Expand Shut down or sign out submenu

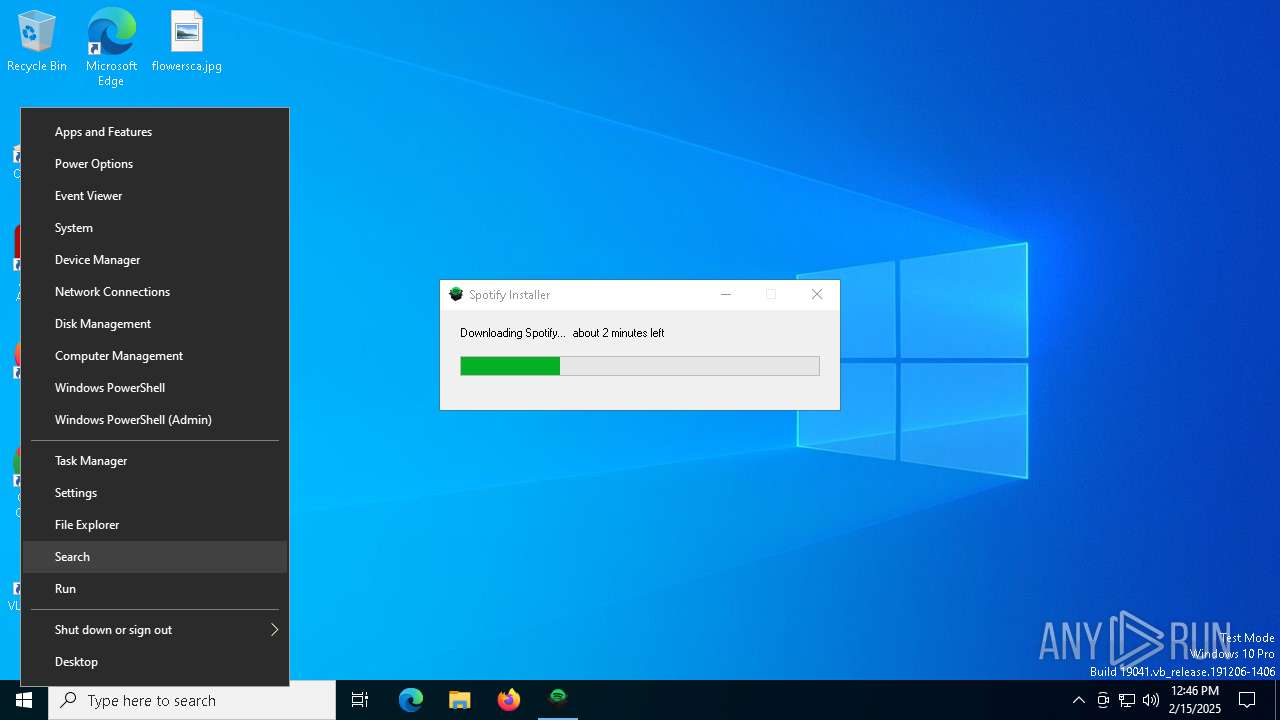[x=155, y=630]
